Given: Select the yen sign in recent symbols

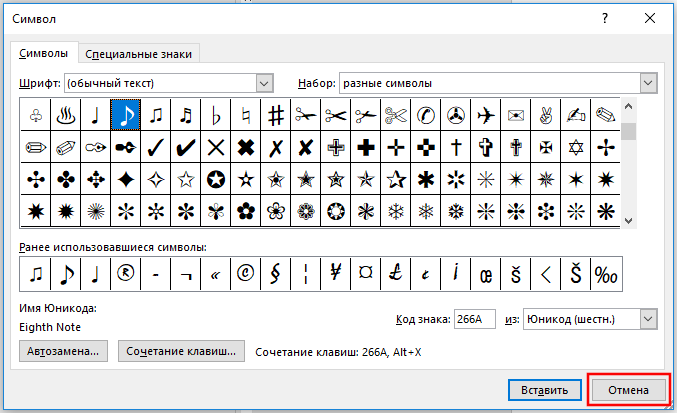Looking at the screenshot, I should [335, 274].
